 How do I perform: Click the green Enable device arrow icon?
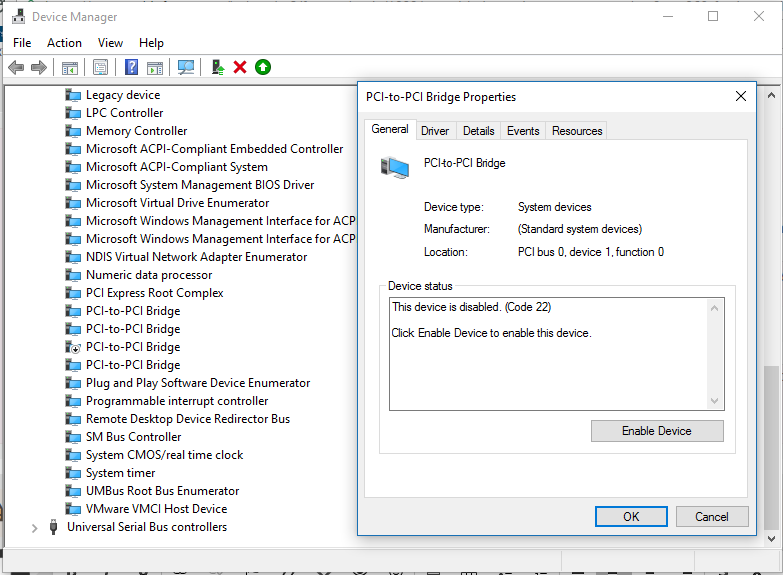click(263, 67)
